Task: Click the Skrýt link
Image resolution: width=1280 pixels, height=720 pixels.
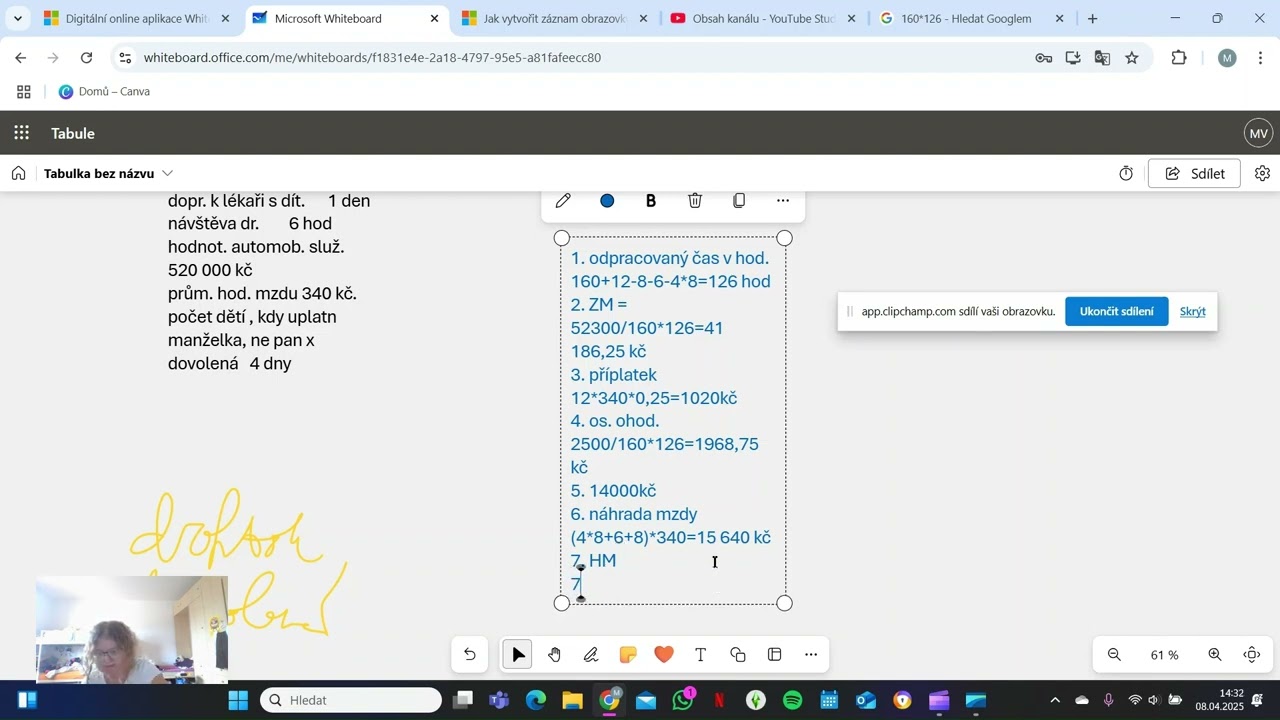Action: pos(1193,311)
